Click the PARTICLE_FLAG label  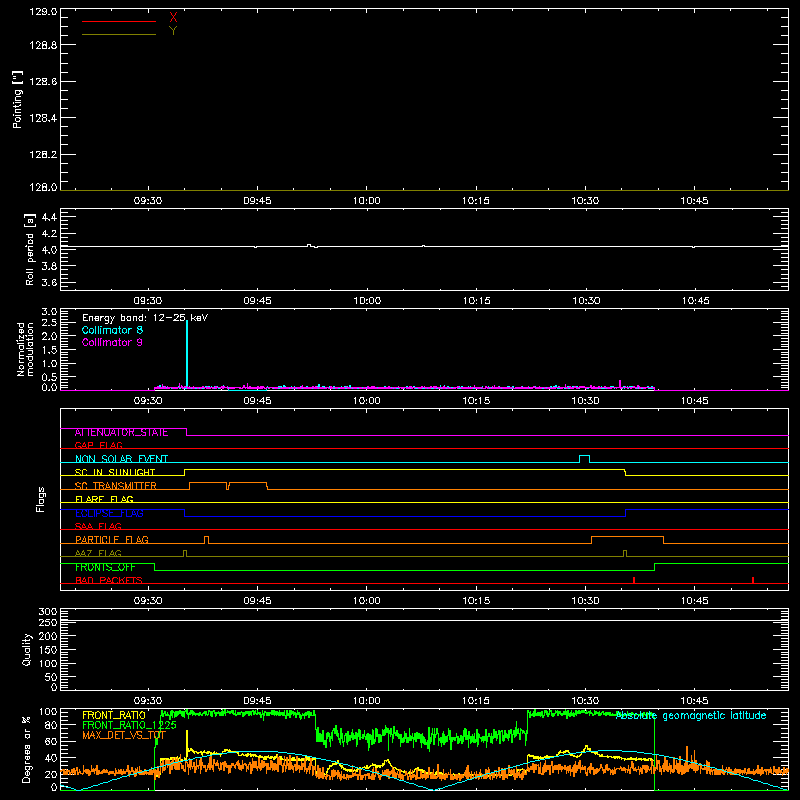pos(112,540)
